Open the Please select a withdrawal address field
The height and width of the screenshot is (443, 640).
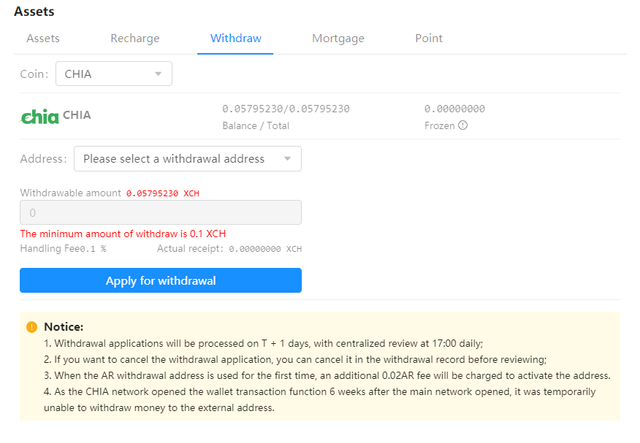(x=188, y=159)
